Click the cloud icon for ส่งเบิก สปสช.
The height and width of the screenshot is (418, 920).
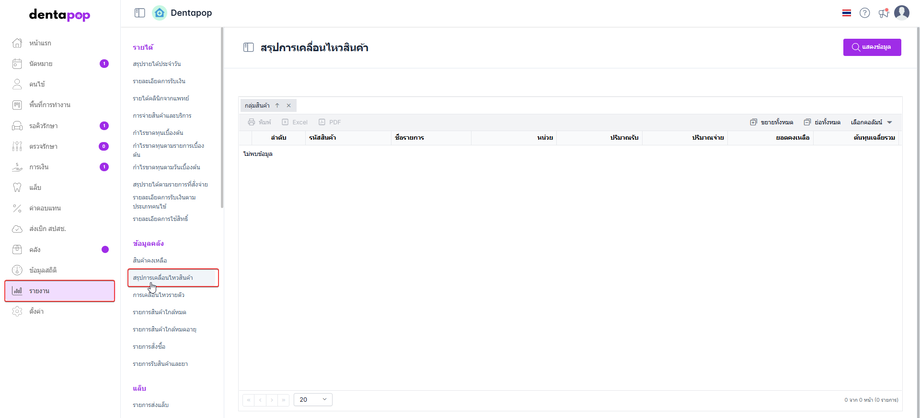pos(17,228)
